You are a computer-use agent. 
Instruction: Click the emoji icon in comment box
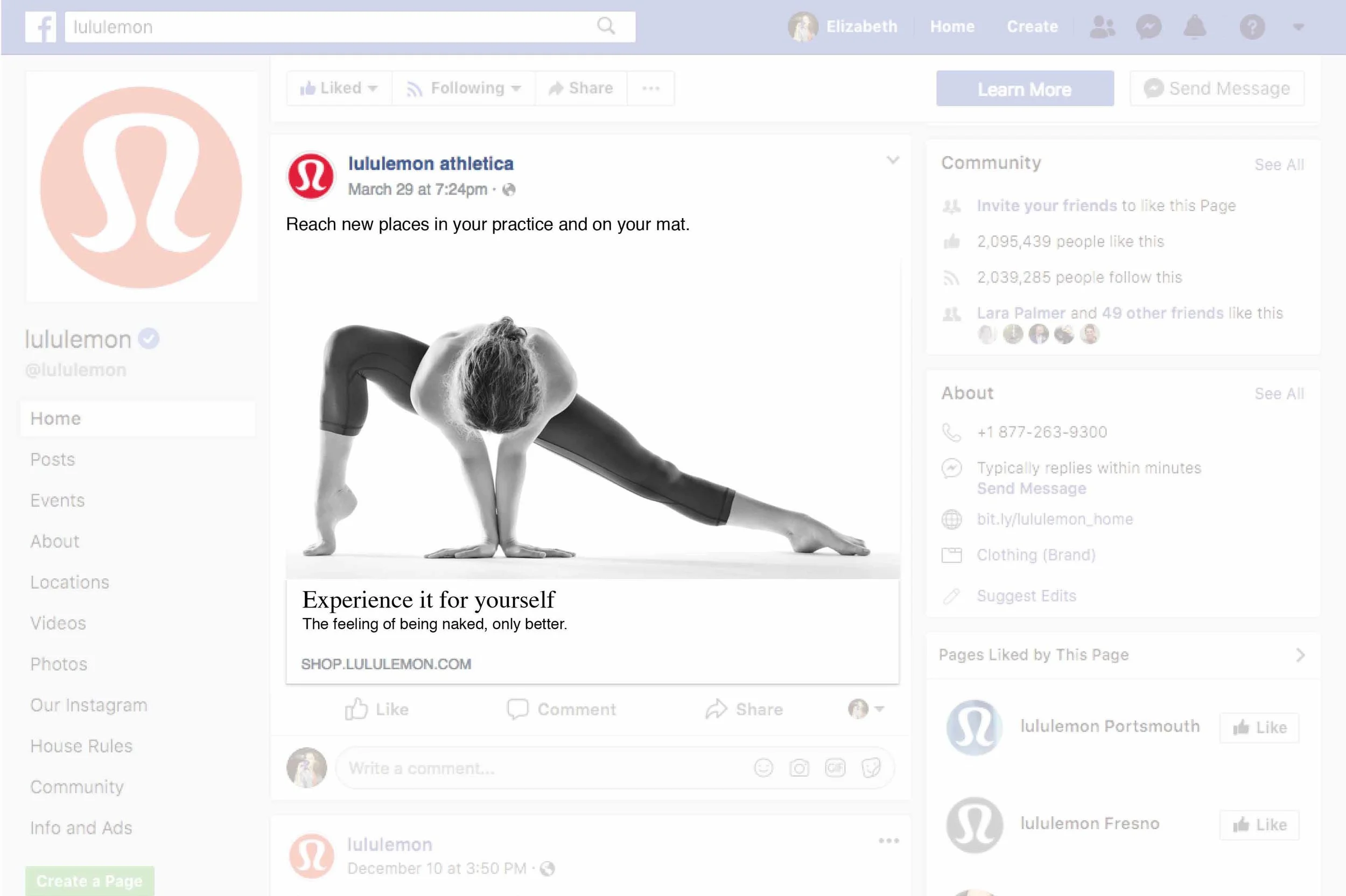point(763,767)
